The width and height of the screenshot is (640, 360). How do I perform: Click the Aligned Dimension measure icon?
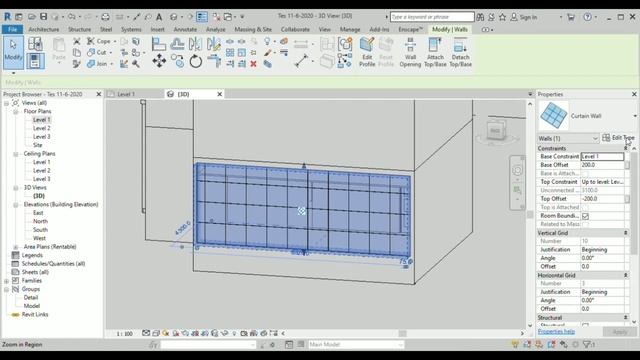(x=301, y=61)
